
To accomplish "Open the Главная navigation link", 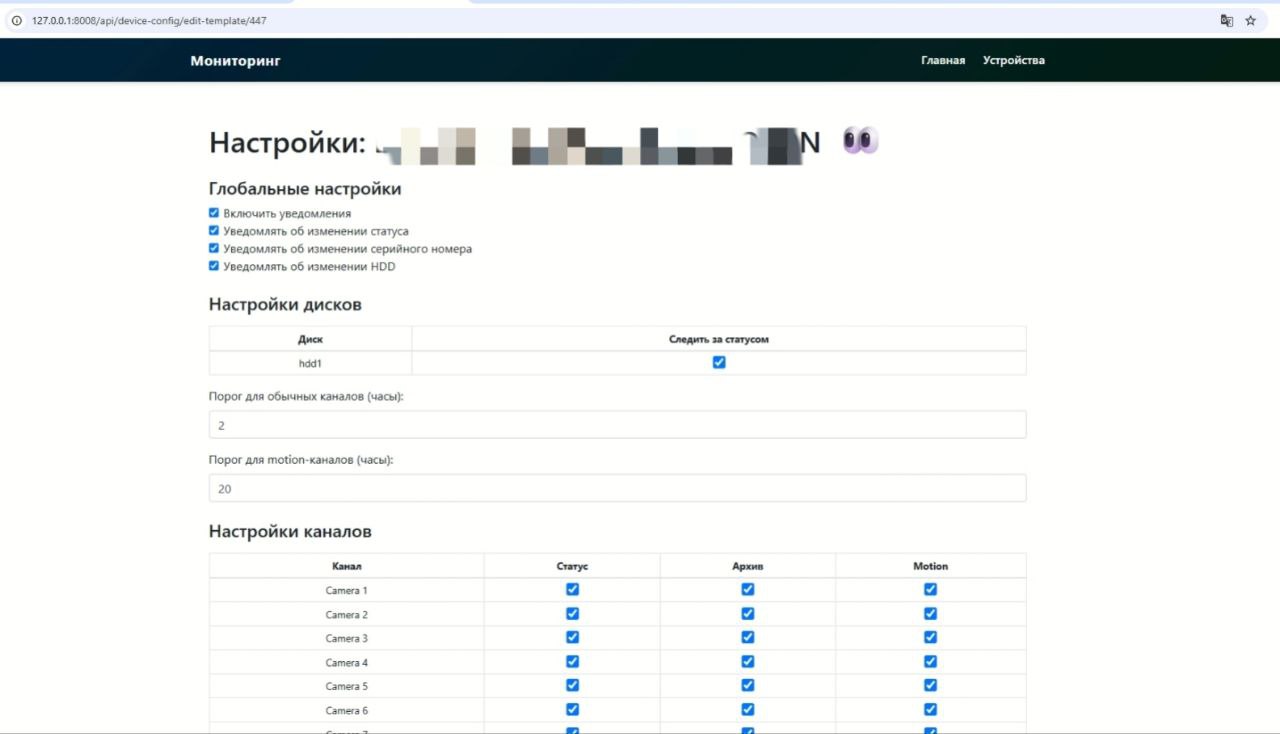I will (943, 60).
